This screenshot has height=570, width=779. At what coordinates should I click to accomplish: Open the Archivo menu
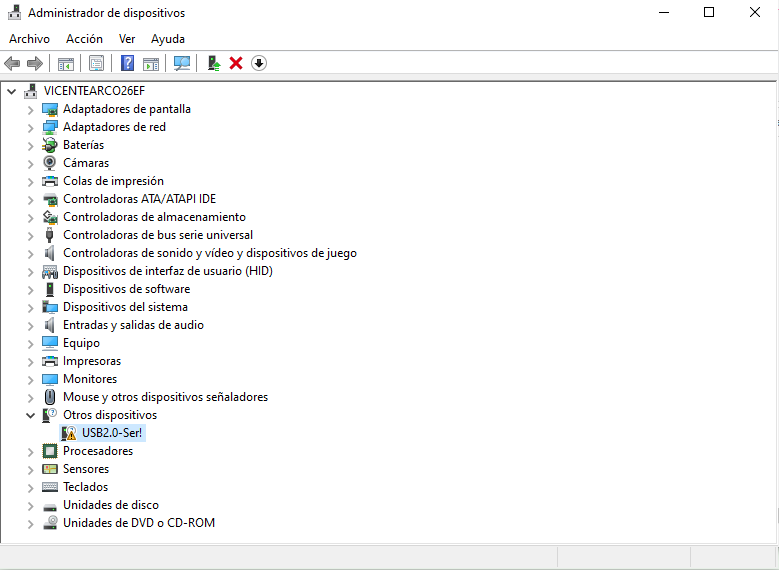(x=29, y=39)
